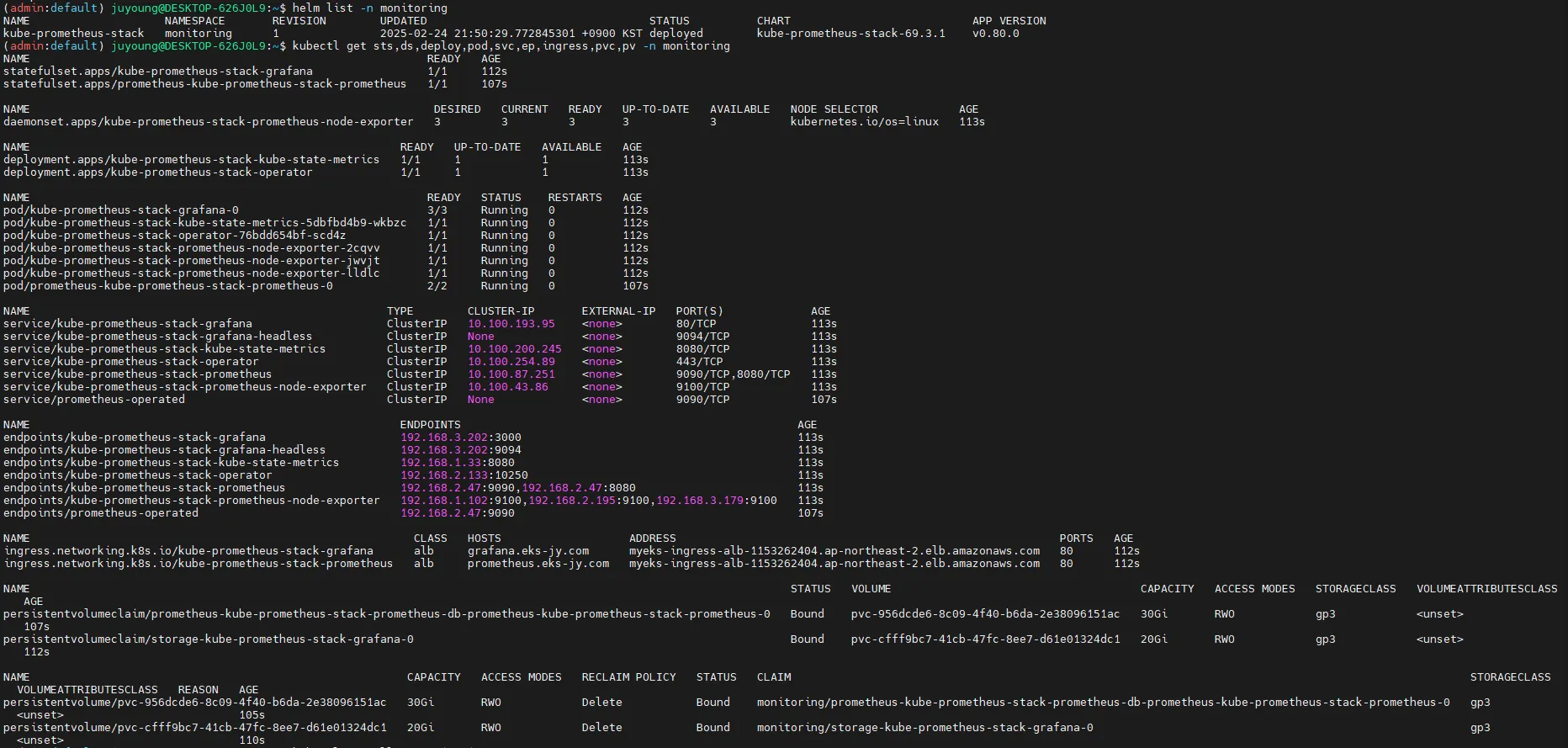Click pod/kube-prometheus-stack-grafana-0
The height and width of the screenshot is (748, 1568).
coord(121,210)
